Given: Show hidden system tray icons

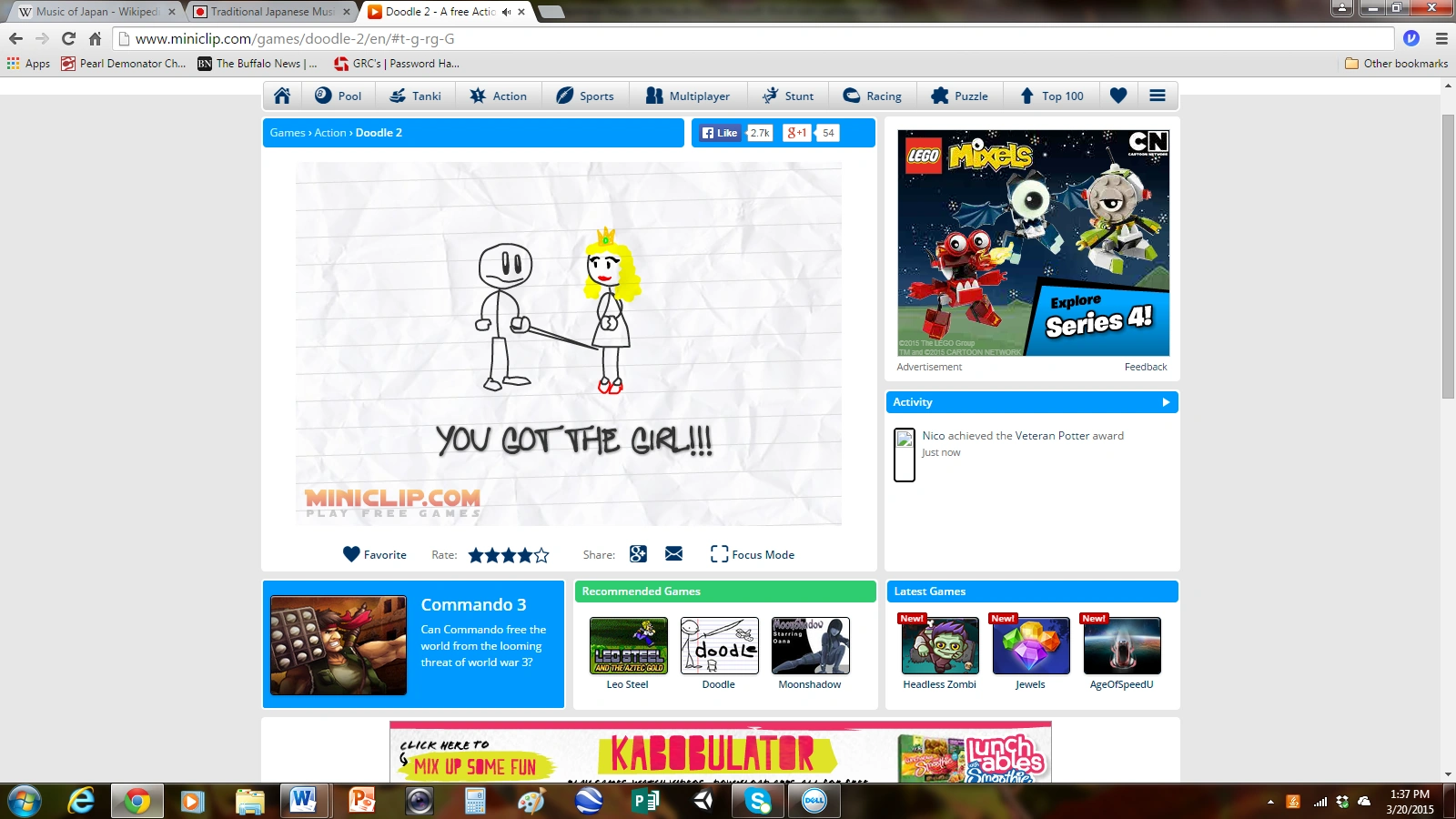Looking at the screenshot, I should pyautogui.click(x=1270, y=802).
